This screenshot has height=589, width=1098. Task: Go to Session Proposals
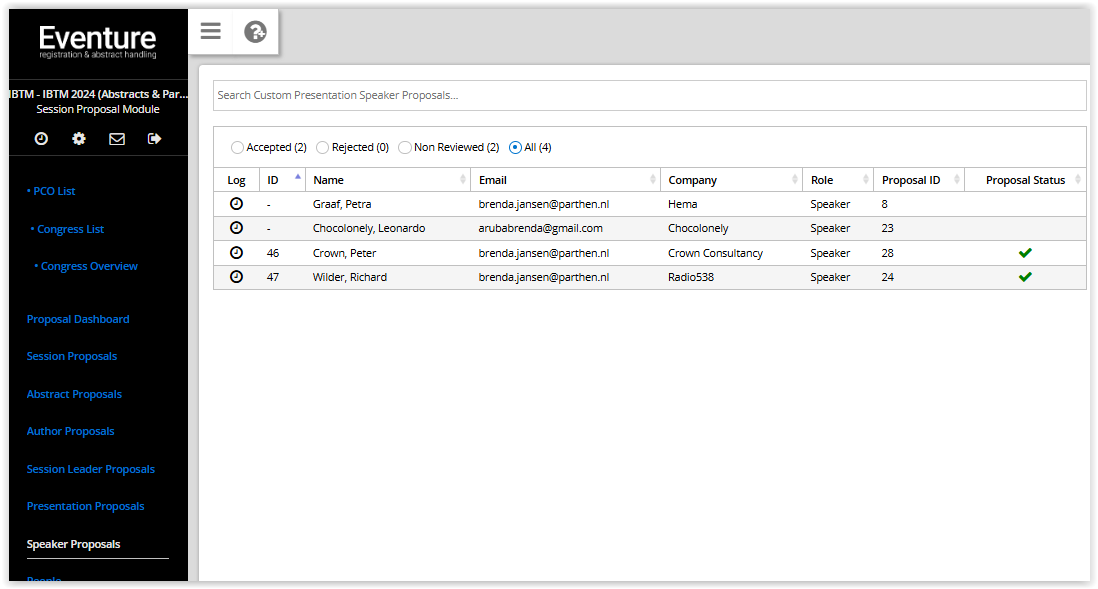pos(71,356)
